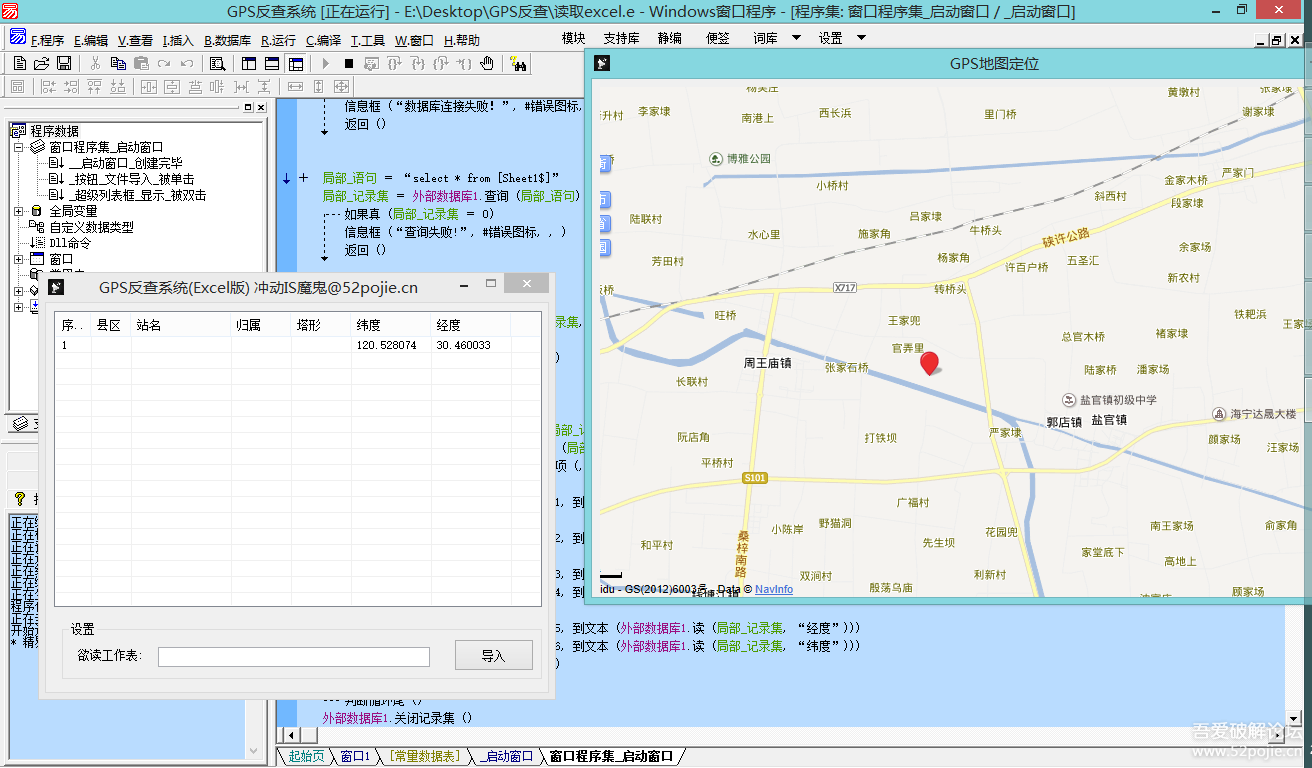Select the Dll命令 tree item
This screenshot has height=768, width=1312.
click(70, 243)
